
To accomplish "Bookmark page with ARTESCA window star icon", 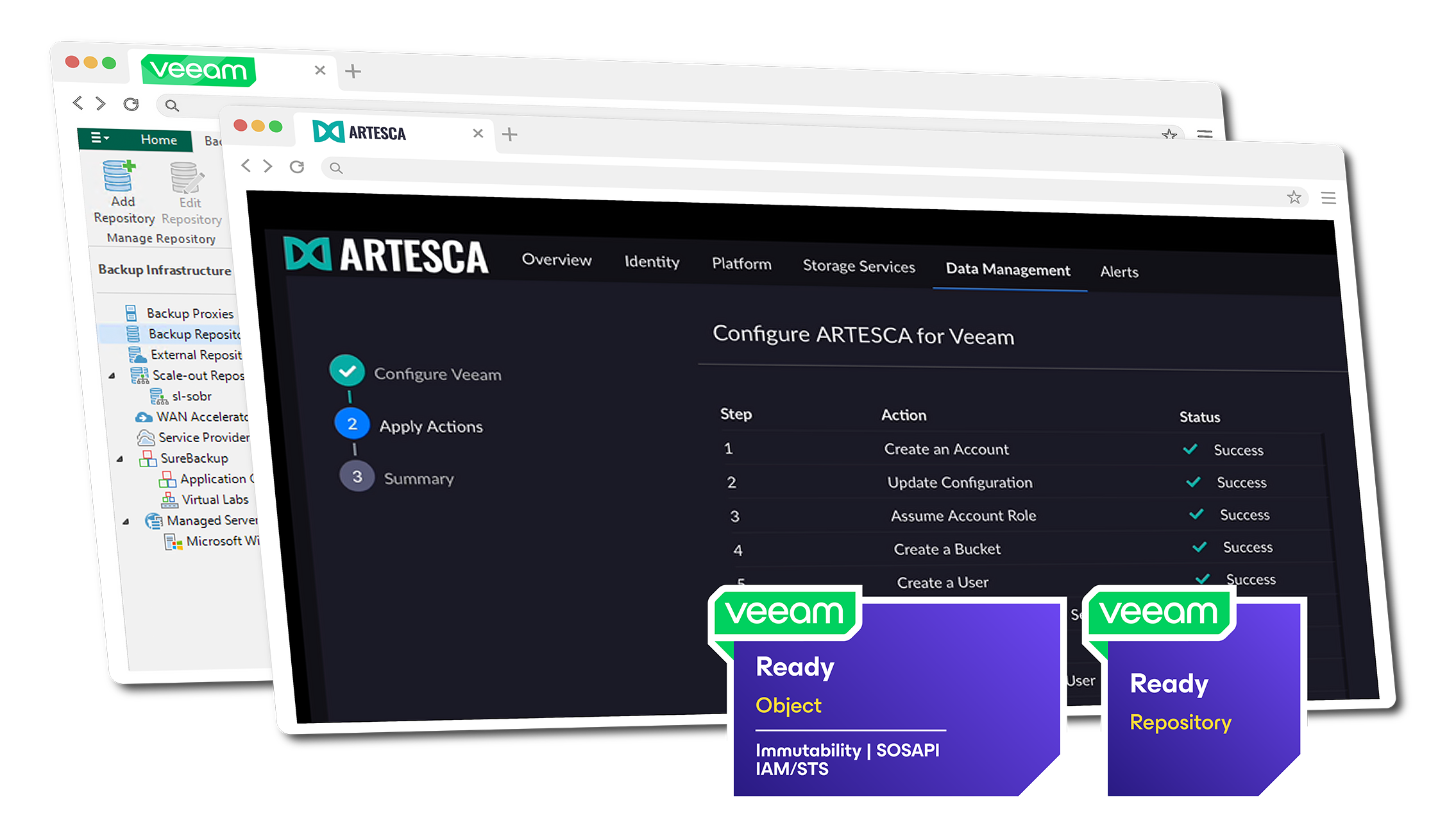I will [x=1294, y=197].
